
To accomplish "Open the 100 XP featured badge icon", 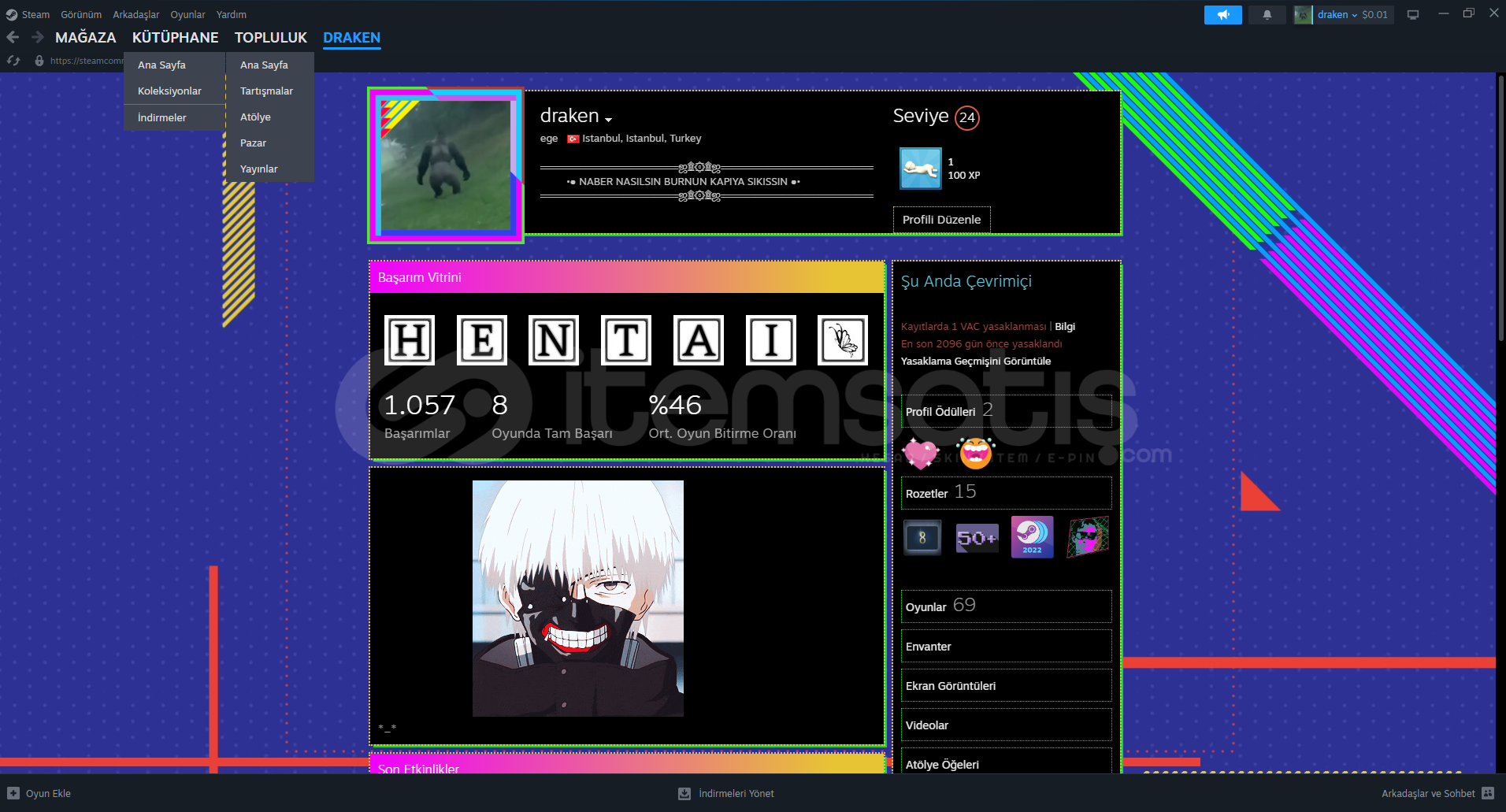I will (x=921, y=169).
